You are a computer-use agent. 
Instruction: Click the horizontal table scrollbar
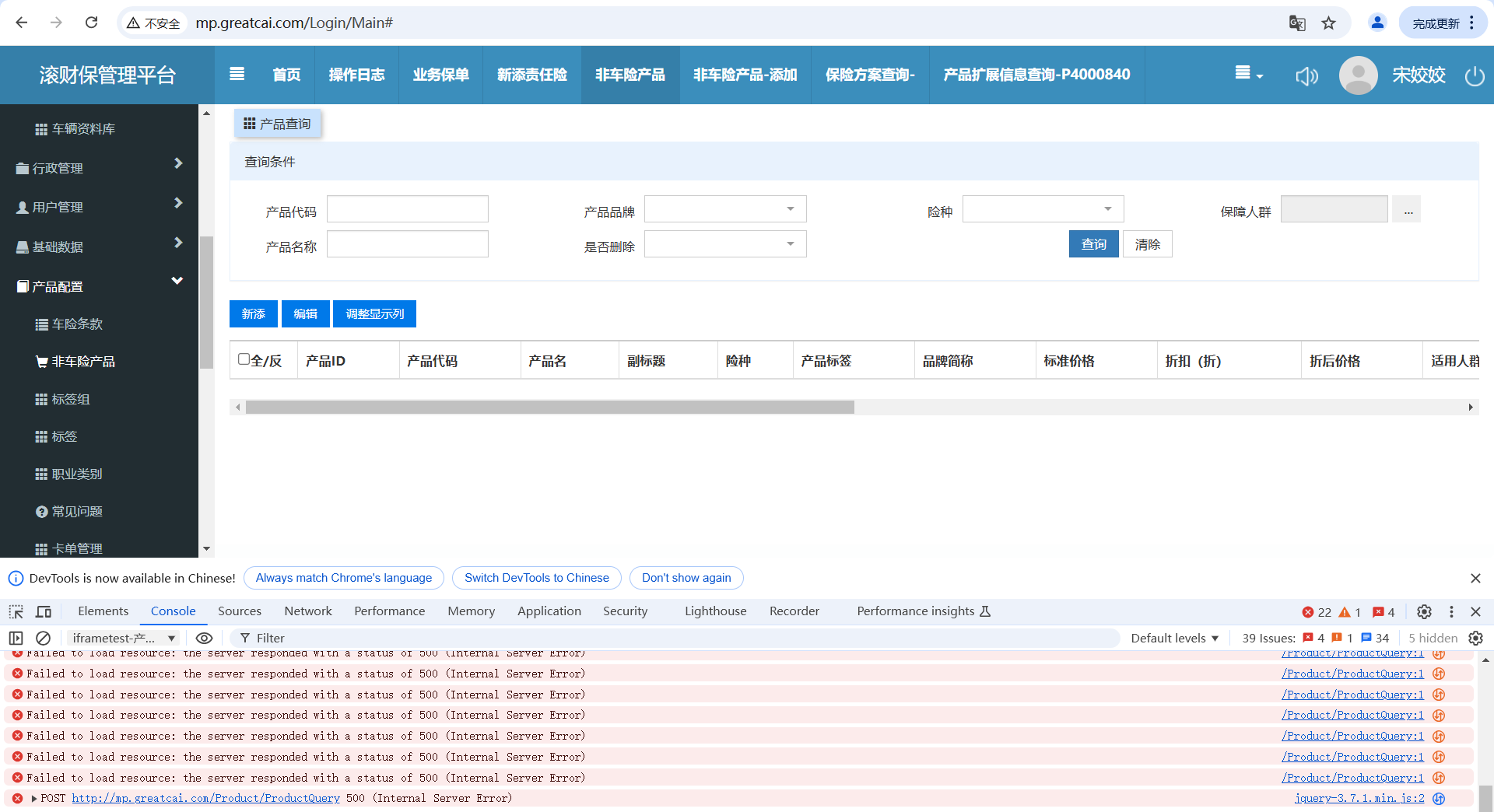549,407
